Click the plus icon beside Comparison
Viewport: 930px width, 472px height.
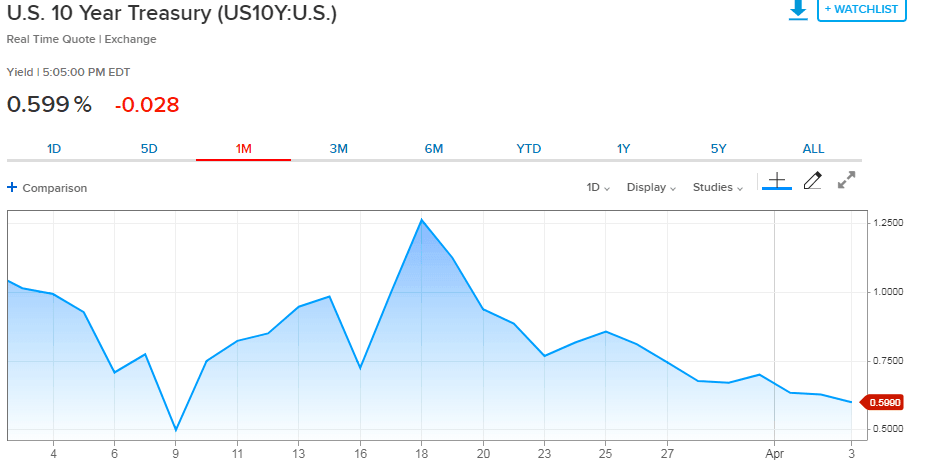tap(12, 187)
